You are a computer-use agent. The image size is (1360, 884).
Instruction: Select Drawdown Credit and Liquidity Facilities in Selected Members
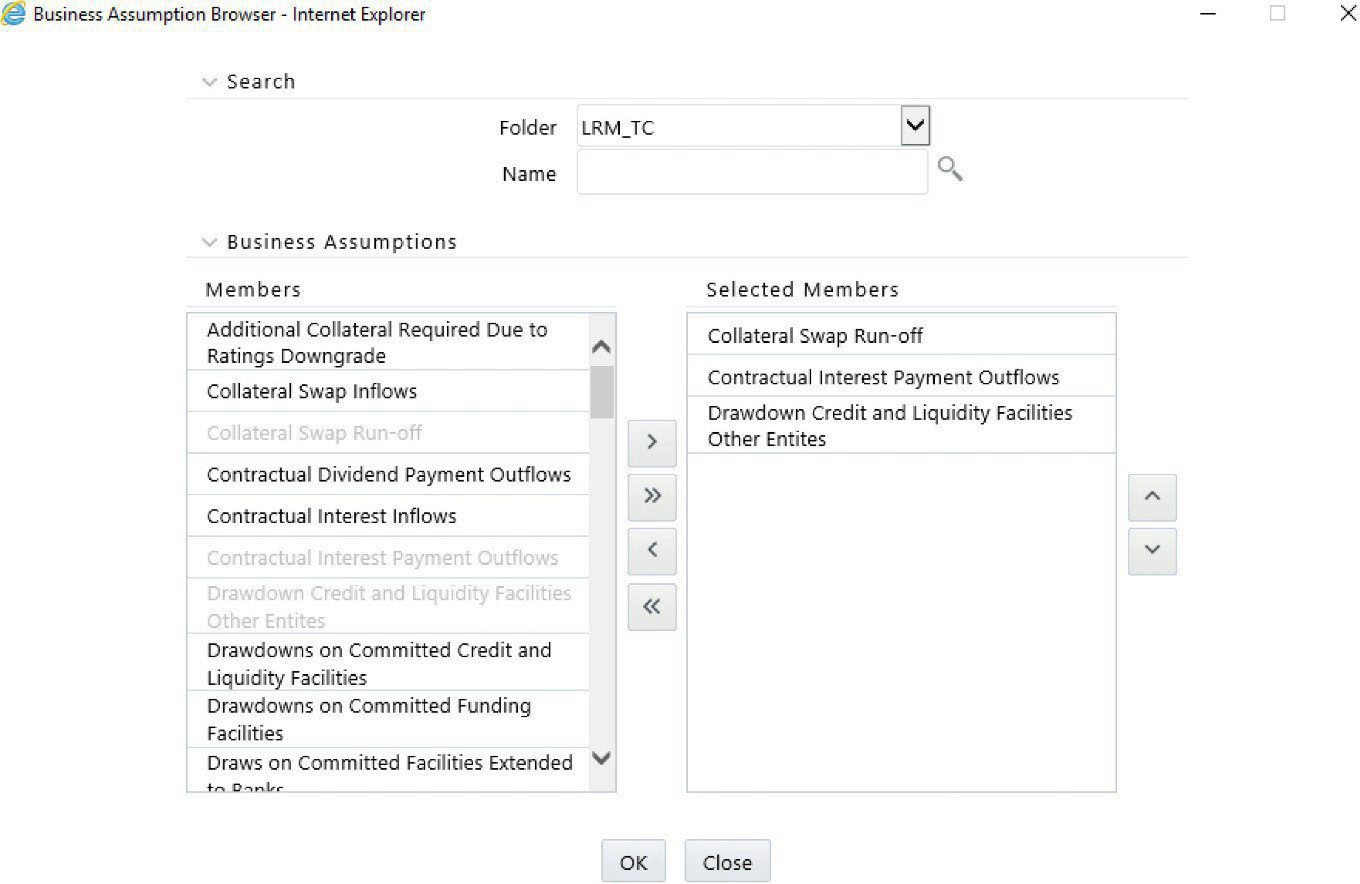coord(901,425)
